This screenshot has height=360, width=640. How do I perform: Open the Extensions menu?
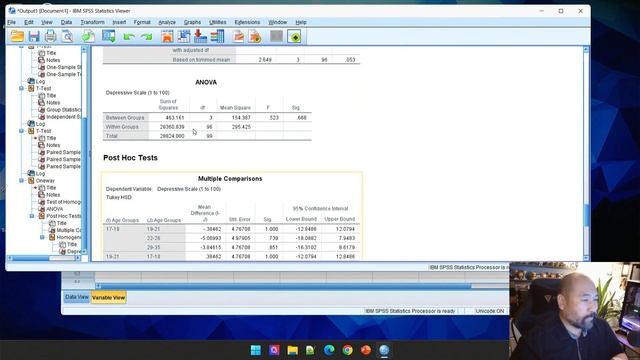[247, 22]
